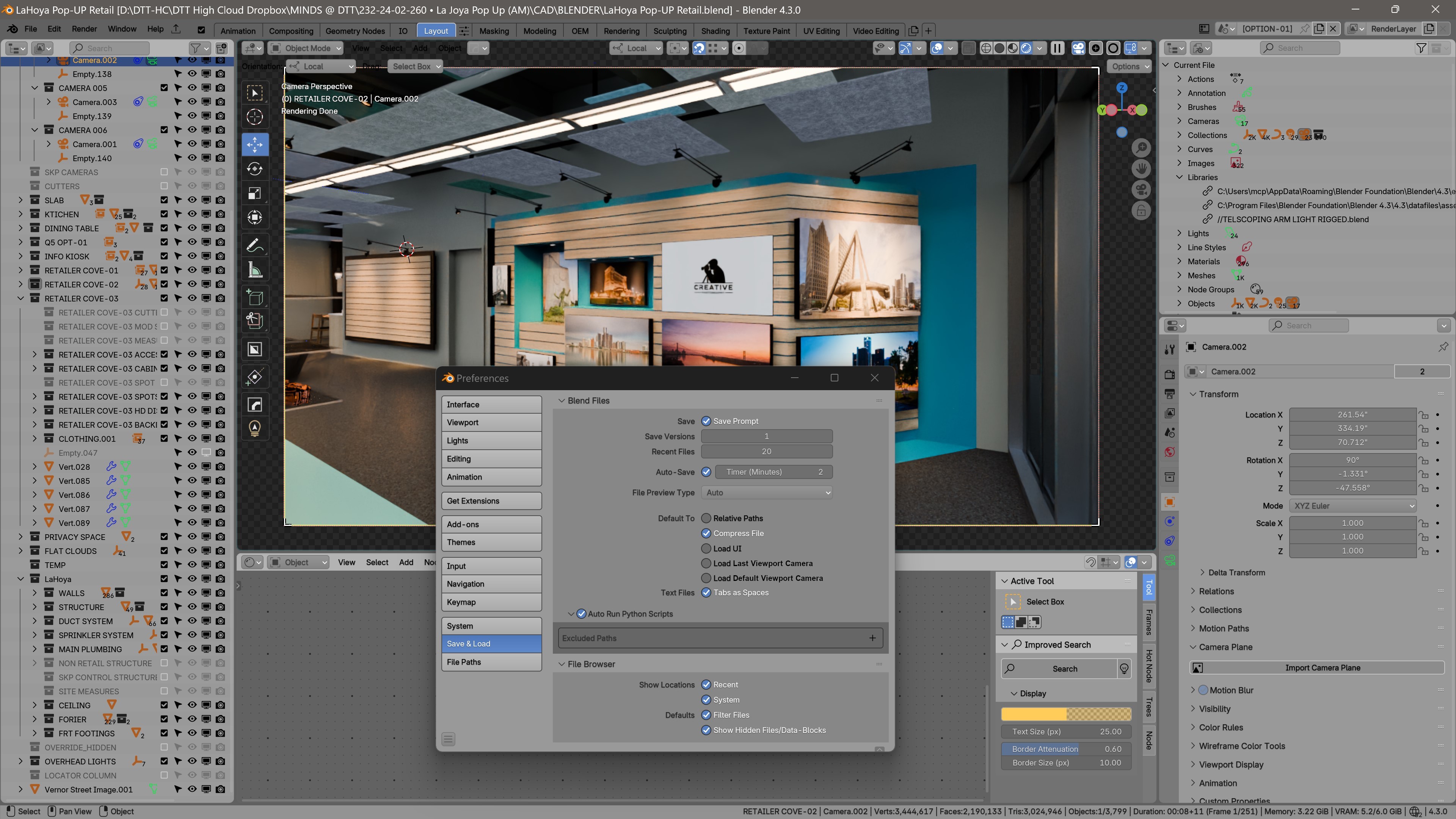
Task: Select the Measure tool
Action: pos(254,270)
